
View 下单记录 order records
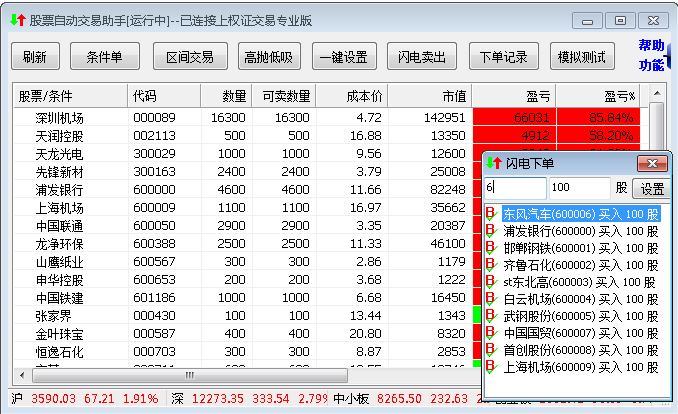(x=503, y=57)
